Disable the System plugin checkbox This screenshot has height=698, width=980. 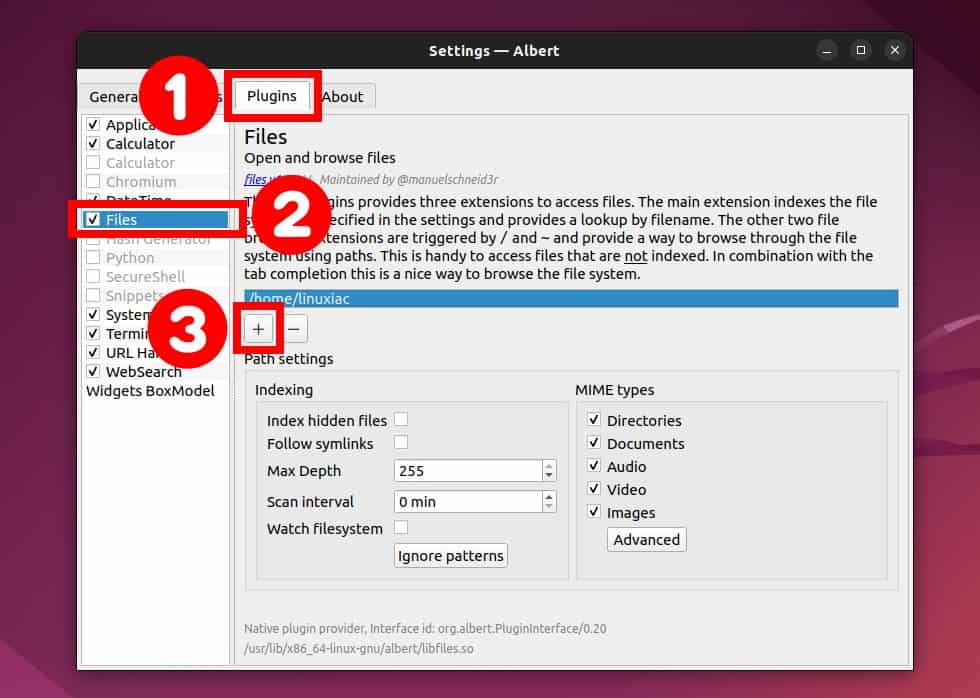[x=93, y=314]
